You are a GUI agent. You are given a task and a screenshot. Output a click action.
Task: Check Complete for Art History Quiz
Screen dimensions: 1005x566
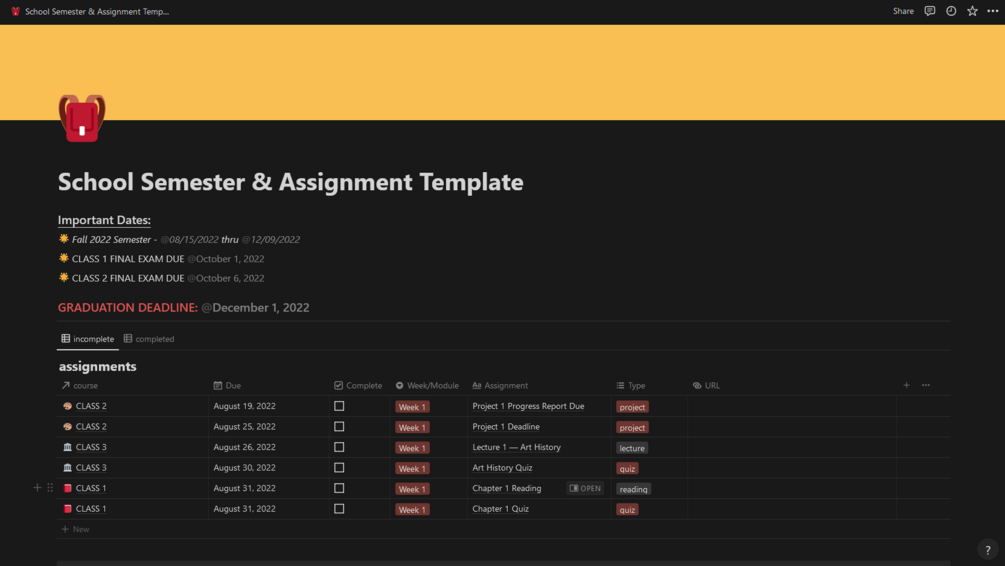pos(339,467)
